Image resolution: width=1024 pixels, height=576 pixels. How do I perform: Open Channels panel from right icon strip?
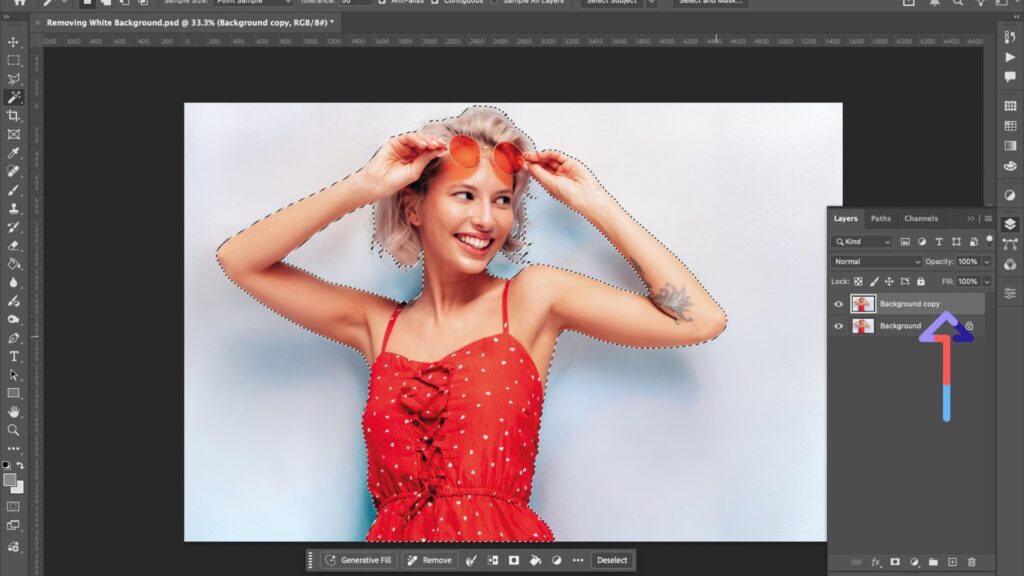point(1010,264)
